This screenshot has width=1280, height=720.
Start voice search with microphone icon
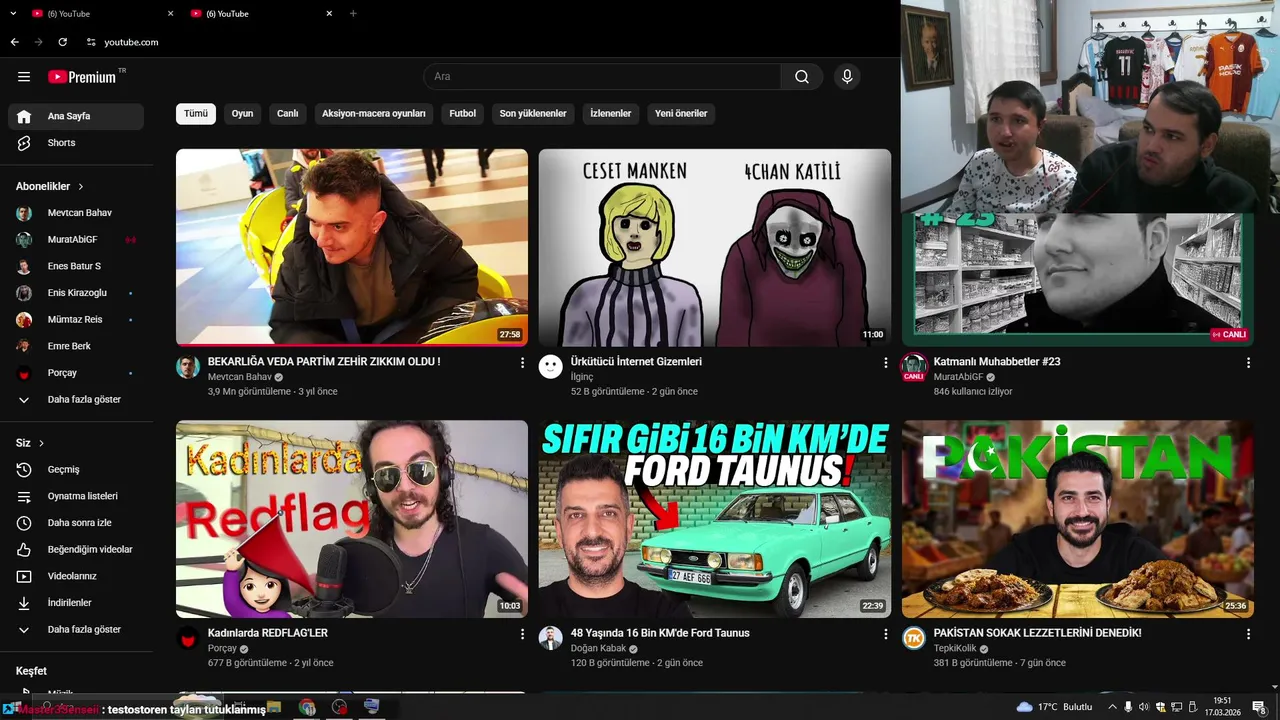(847, 77)
